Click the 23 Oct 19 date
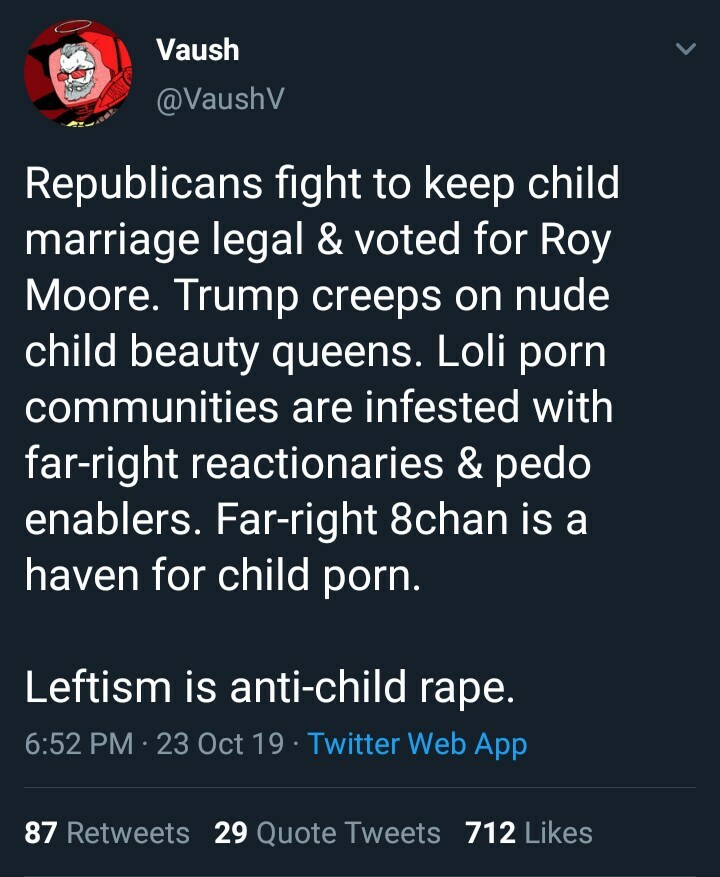Viewport: 720px width, 877px height. 220,744
